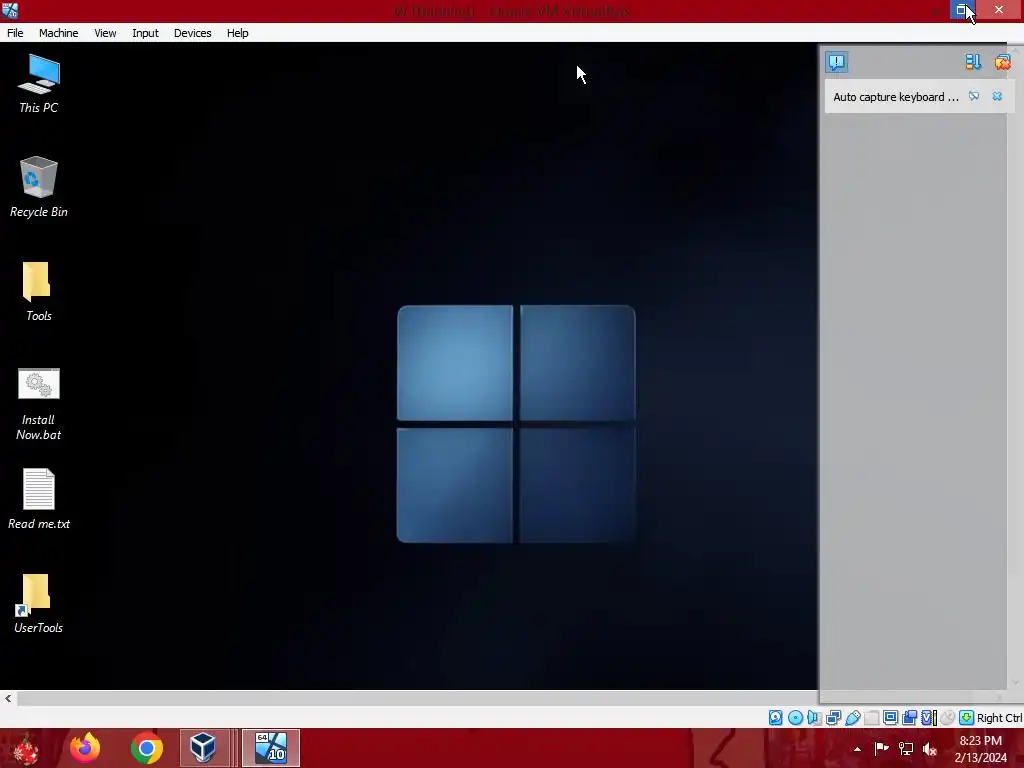Show hidden tray icons arrow

tap(857, 749)
